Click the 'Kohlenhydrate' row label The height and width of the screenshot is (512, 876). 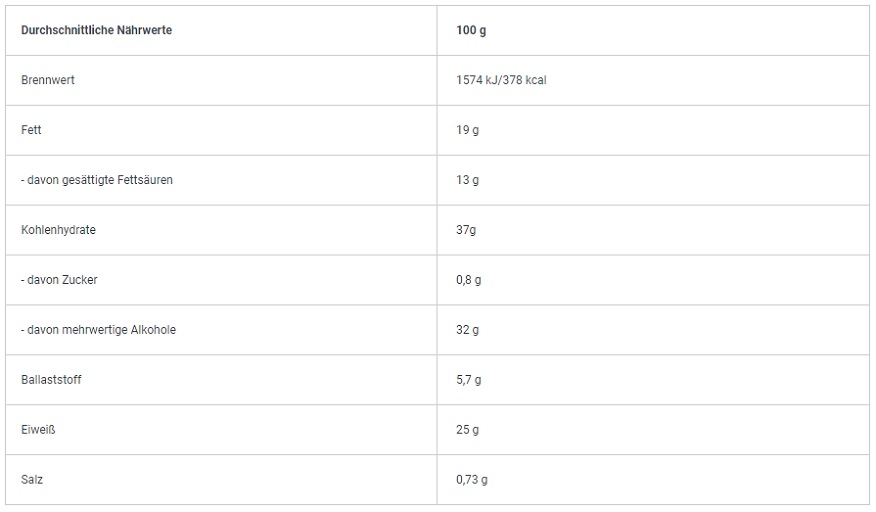click(58, 230)
